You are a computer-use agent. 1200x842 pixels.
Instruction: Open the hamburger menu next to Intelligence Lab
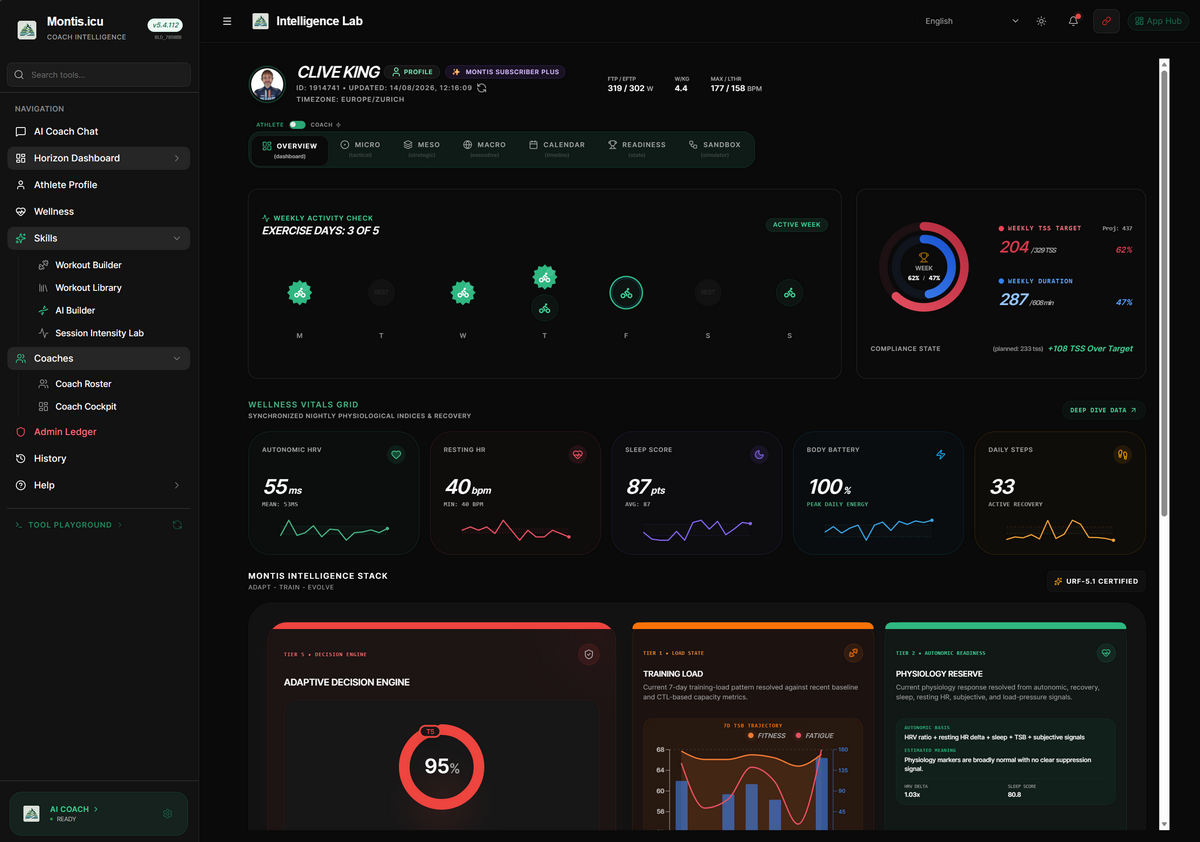[x=227, y=21]
